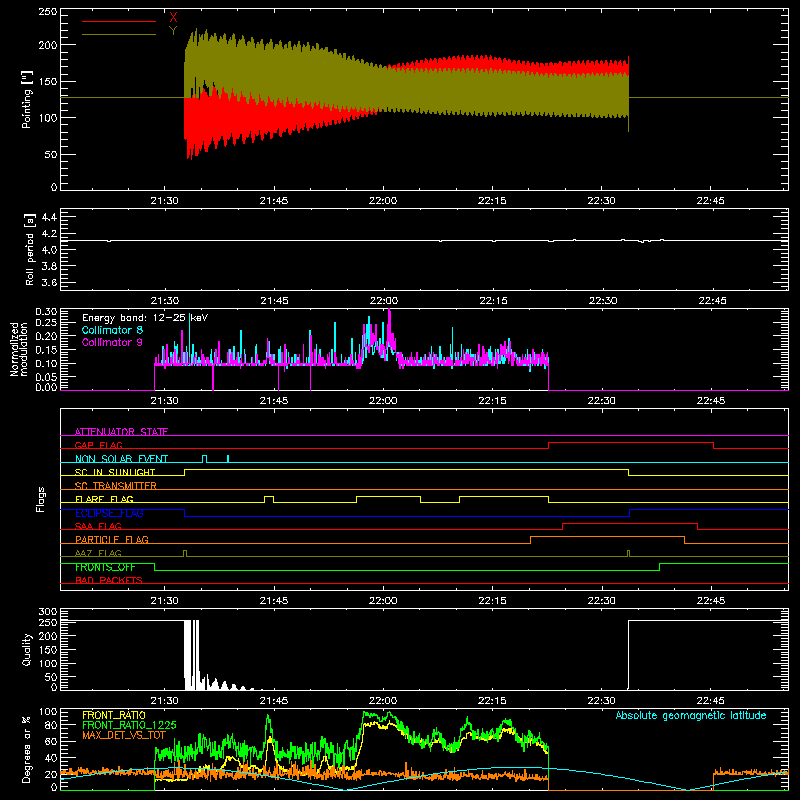800x800 pixels.
Task: Click the 0.30 tick on modulation axis
Action: [46, 312]
